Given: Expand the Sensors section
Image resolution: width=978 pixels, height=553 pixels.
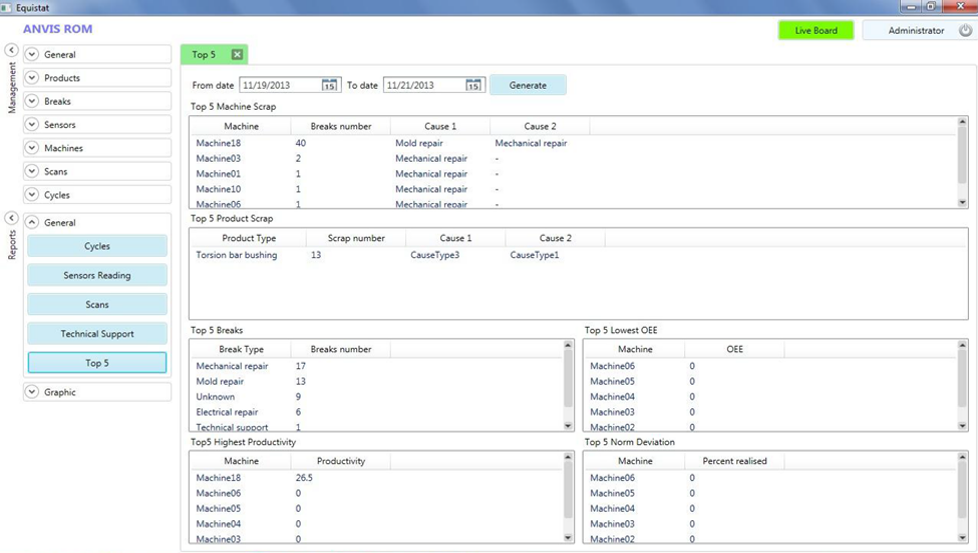Looking at the screenshot, I should pyautogui.click(x=97, y=125).
